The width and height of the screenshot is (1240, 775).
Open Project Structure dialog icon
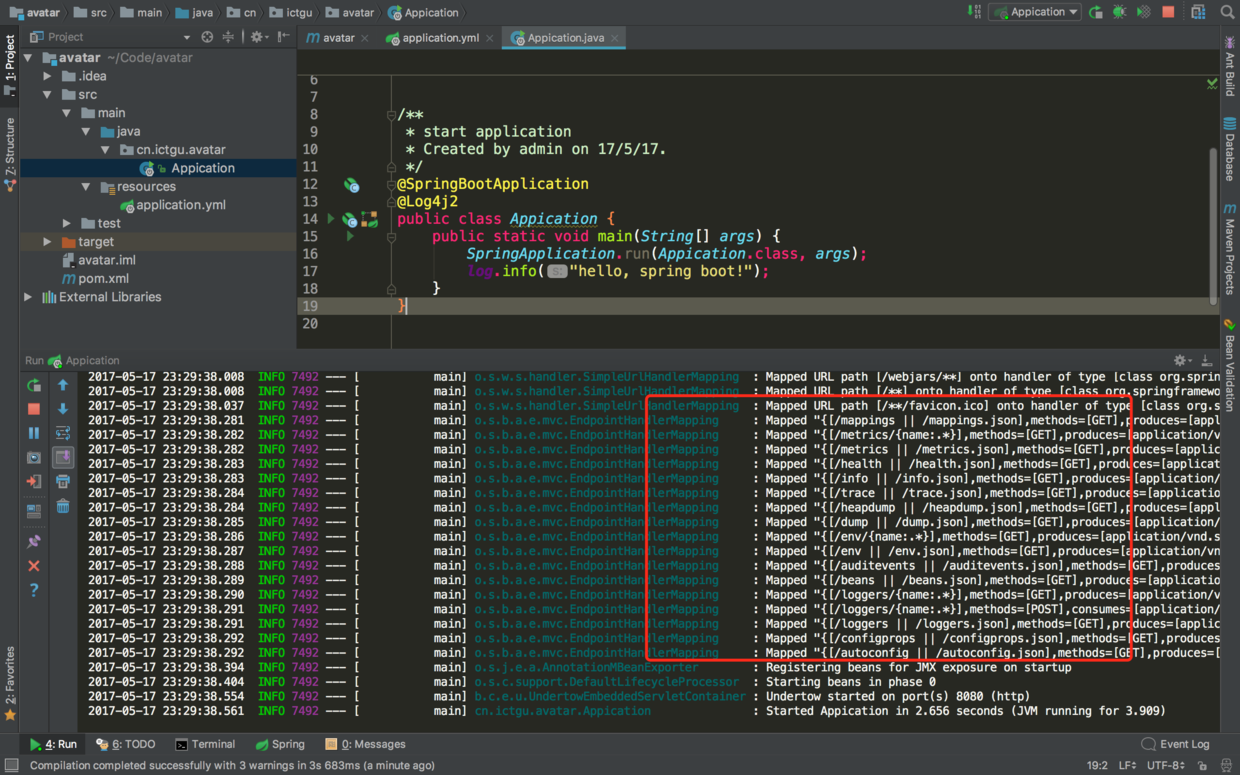(1198, 12)
